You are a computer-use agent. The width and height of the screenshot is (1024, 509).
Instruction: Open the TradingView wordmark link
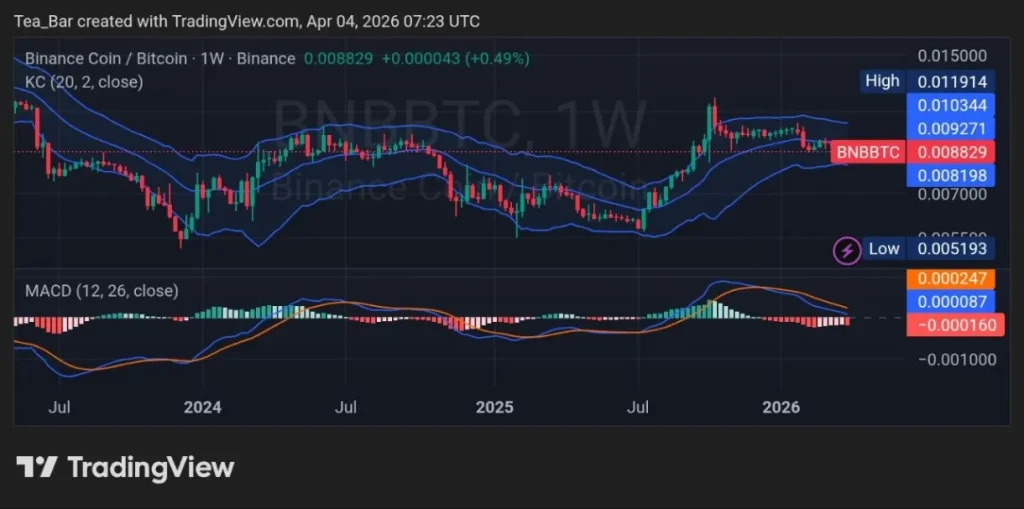(150, 467)
